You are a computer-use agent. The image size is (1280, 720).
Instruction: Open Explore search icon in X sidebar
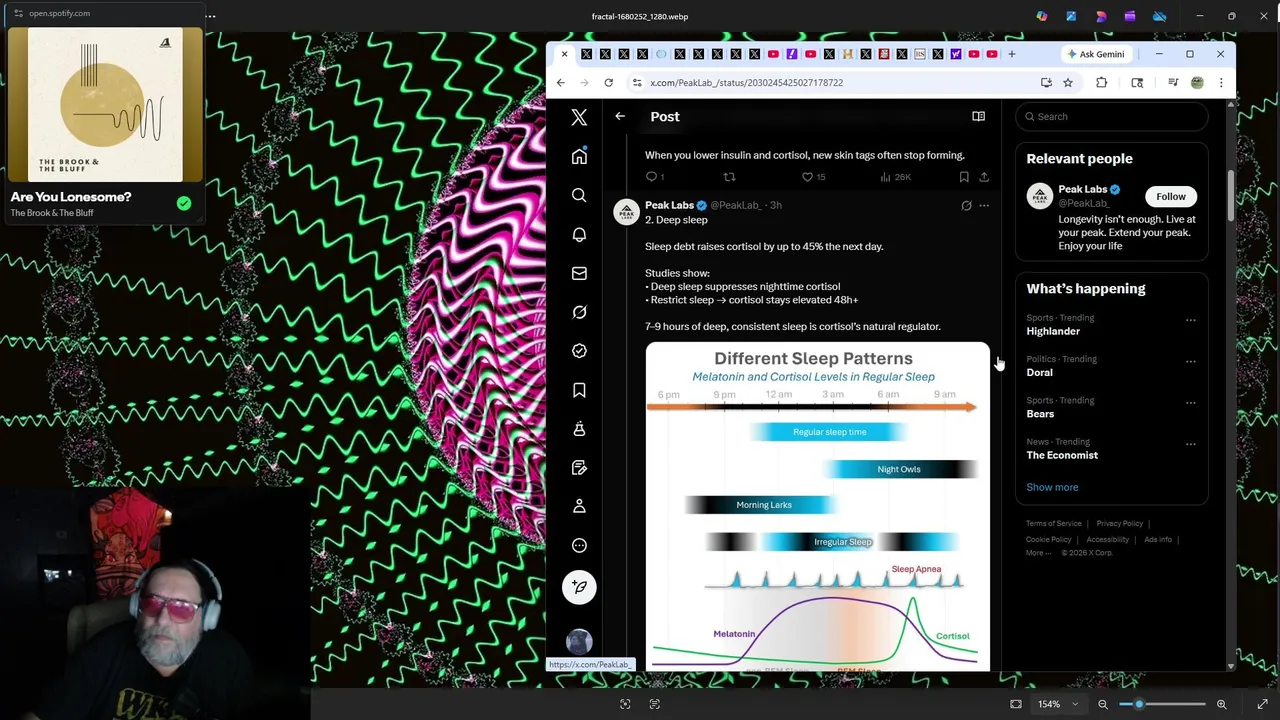coord(579,196)
